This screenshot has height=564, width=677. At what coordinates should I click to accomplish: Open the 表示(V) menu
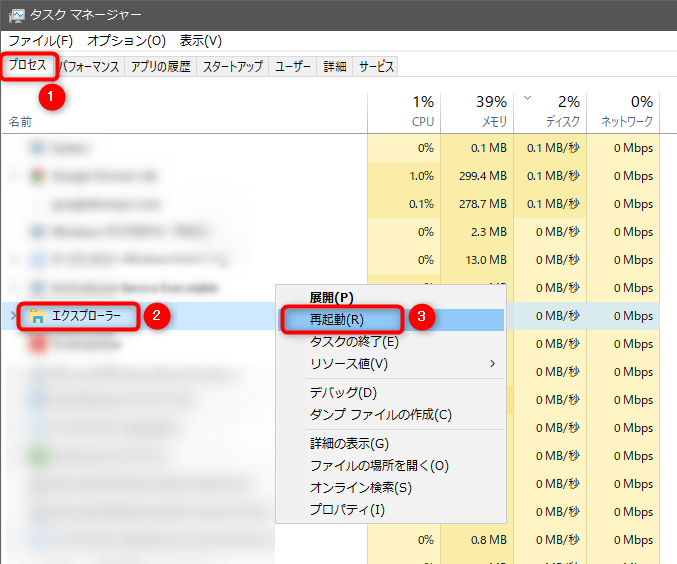click(201, 41)
